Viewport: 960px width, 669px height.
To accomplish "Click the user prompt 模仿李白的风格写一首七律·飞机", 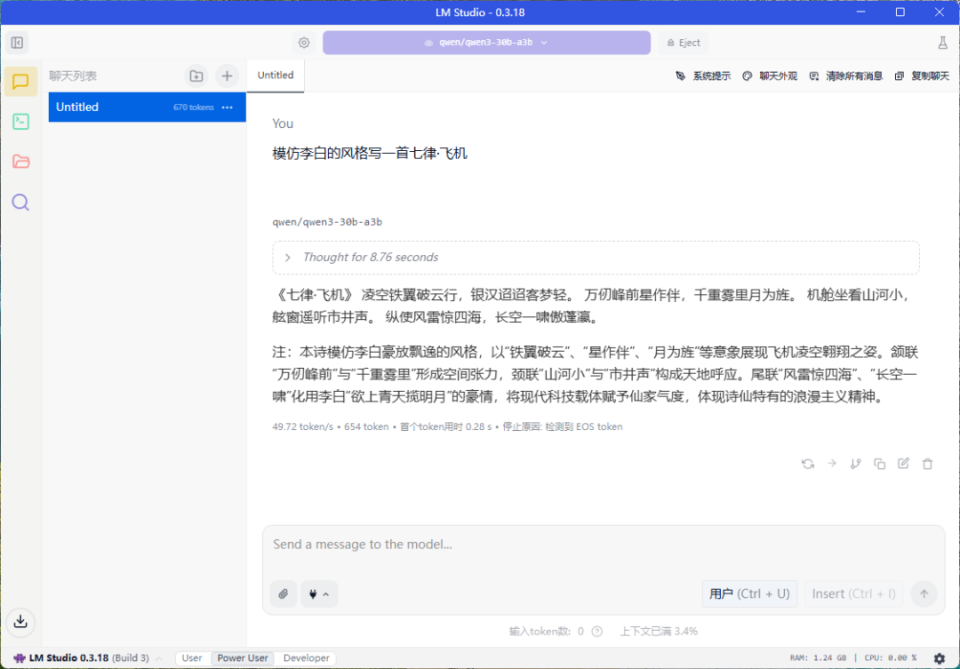I will click(x=370, y=153).
